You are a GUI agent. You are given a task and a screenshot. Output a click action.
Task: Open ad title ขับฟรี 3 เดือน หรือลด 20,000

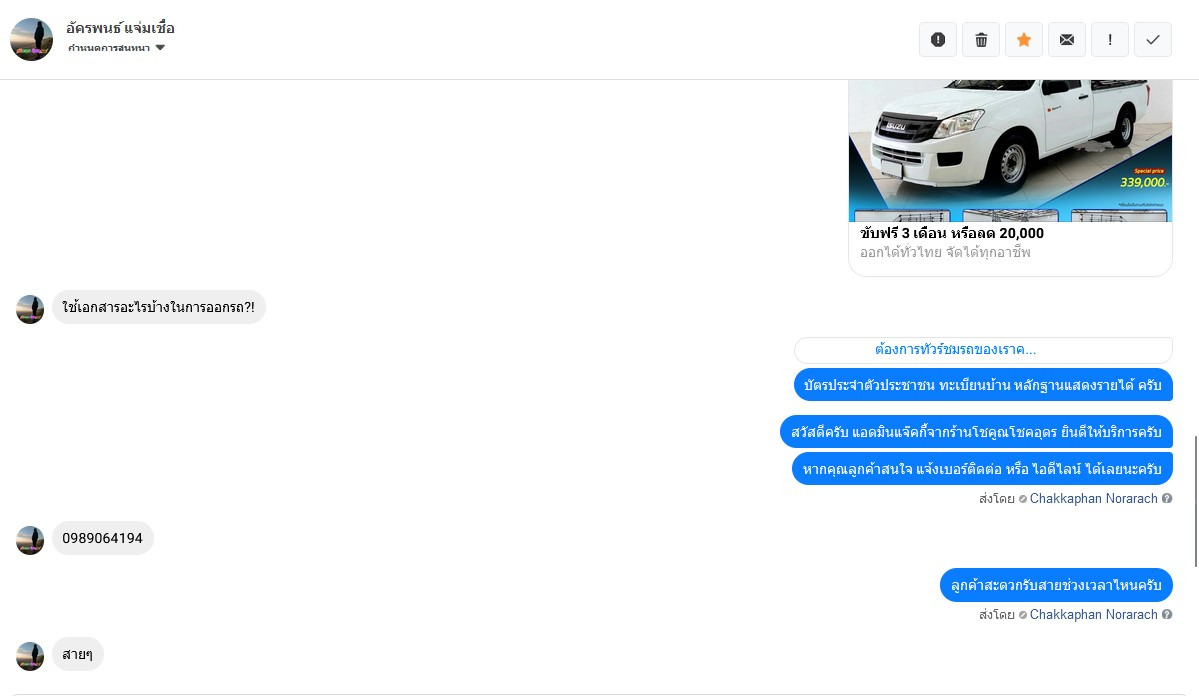952,233
